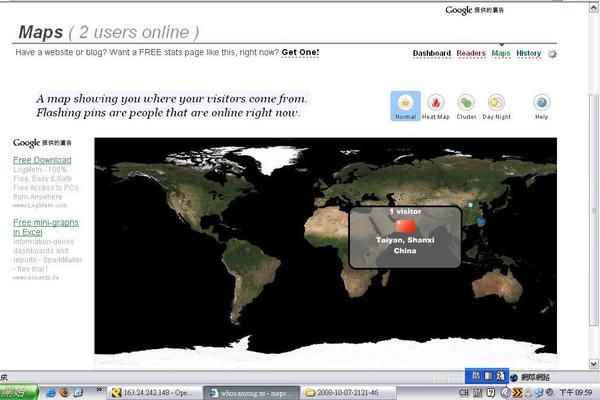Click the www.bissantz.de ad URL
Screen dimensions: 600x400
[36, 278]
